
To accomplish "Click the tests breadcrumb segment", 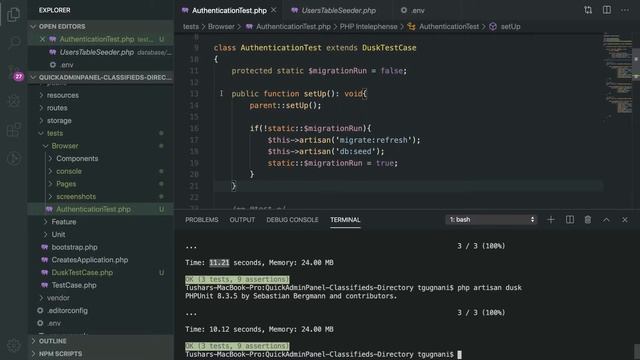I will click(x=191, y=27).
